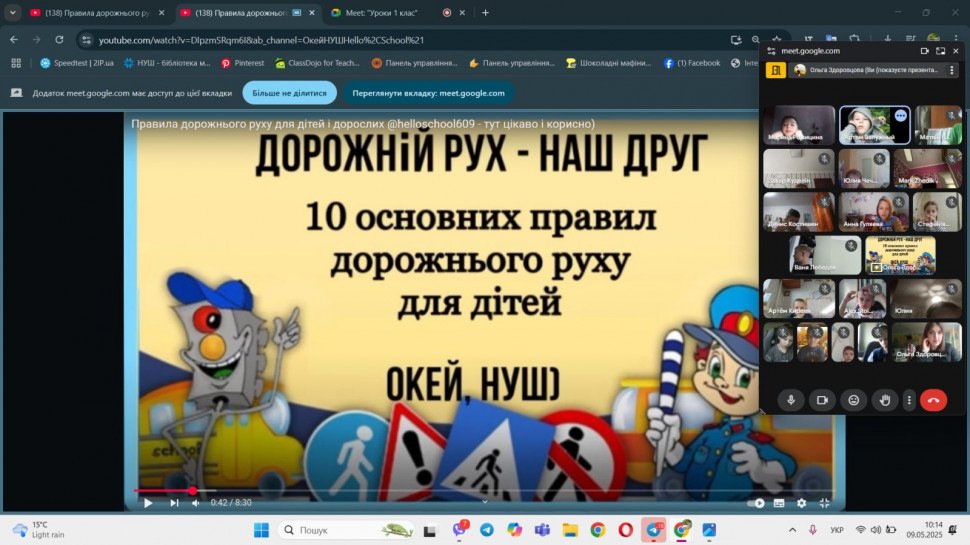Reload the YouTube page
Screen dimensions: 970x545
59,40
